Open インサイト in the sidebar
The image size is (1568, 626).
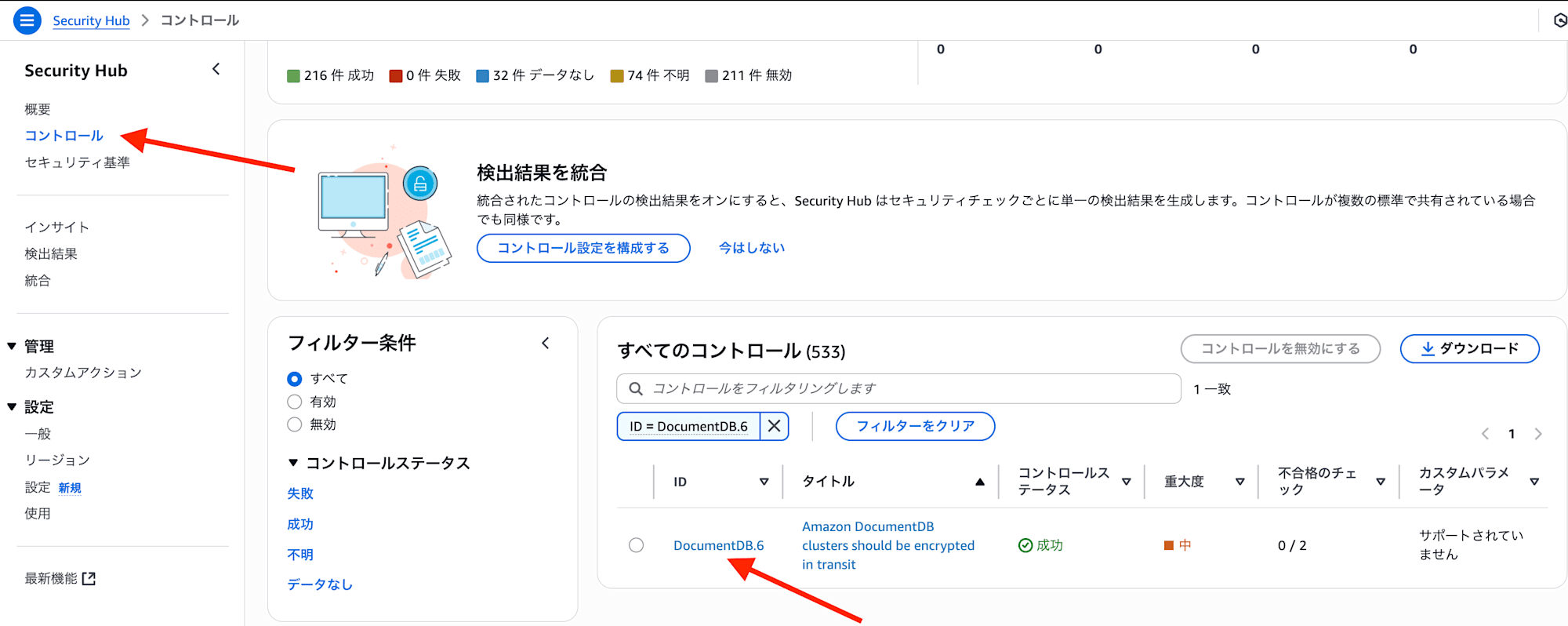coord(57,227)
